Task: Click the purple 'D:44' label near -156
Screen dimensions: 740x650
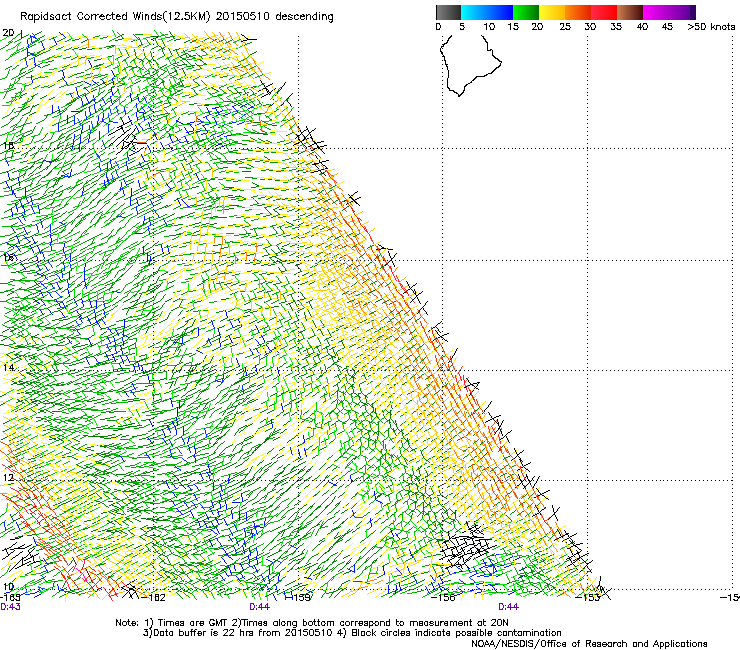Action: 508,607
